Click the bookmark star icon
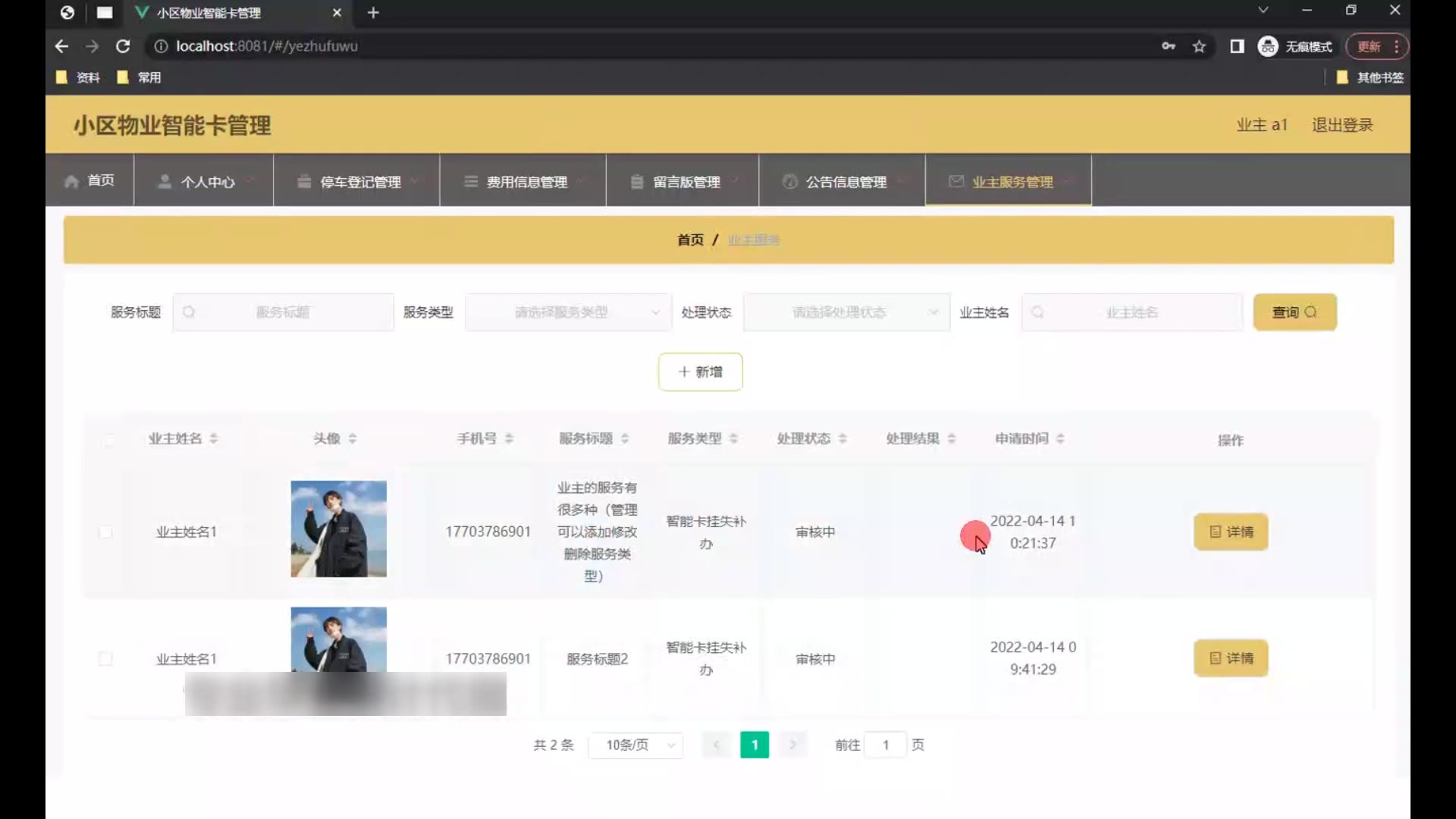The height and width of the screenshot is (819, 1456). click(x=1199, y=46)
